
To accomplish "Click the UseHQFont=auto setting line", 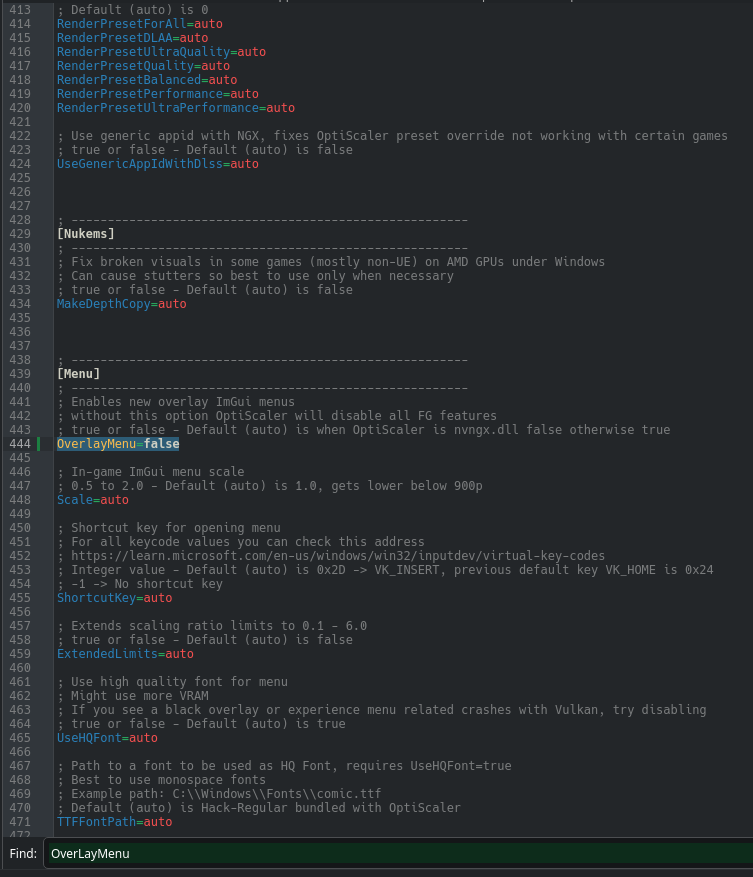I will pos(107,738).
